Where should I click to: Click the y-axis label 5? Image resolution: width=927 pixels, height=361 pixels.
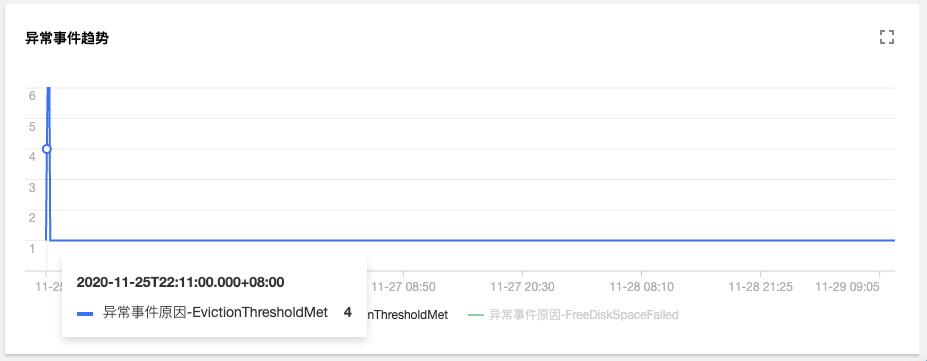tap(33, 126)
